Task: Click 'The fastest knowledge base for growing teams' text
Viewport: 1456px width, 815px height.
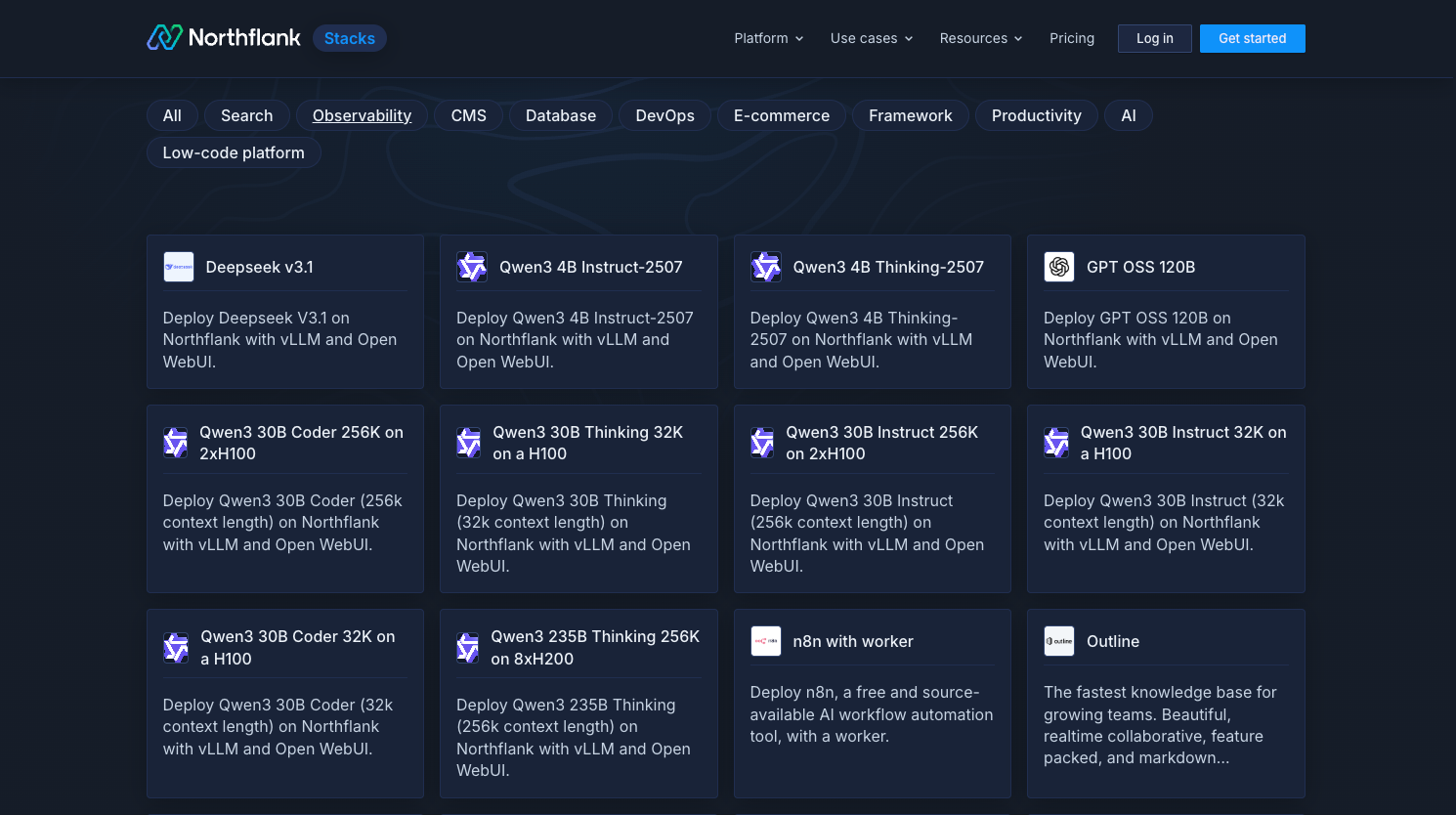Action: (x=1160, y=725)
